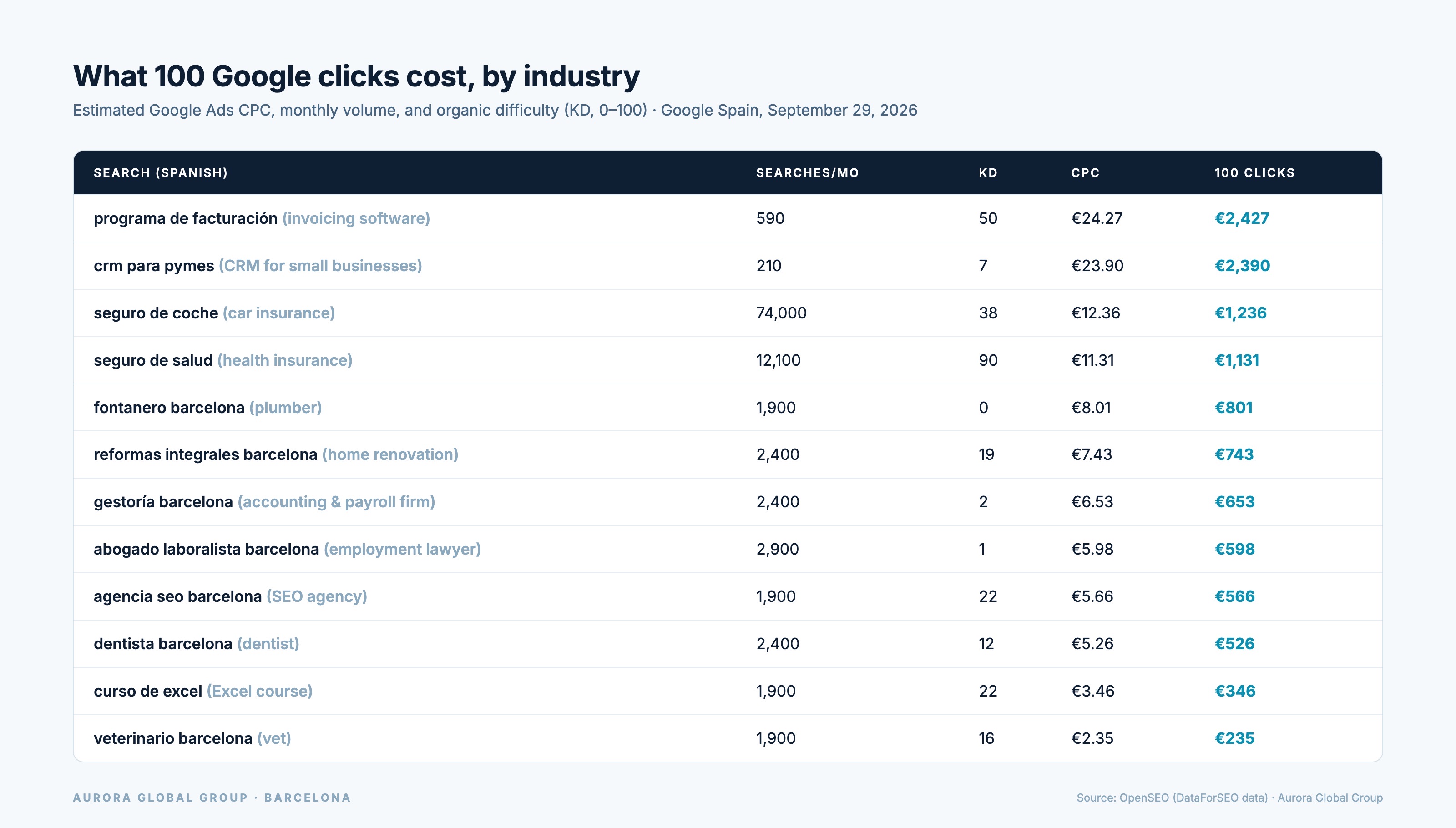Select 'dentista barcelona' keyword cell
This screenshot has width=1456, height=828.
(x=196, y=643)
